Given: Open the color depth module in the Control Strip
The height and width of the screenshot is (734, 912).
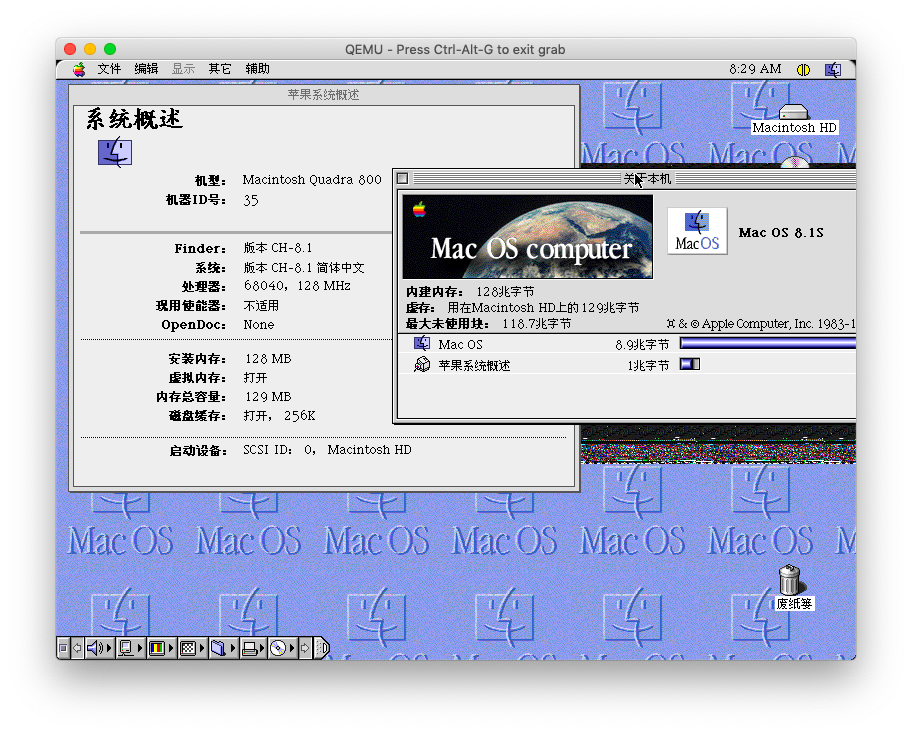Looking at the screenshot, I should pos(156,648).
